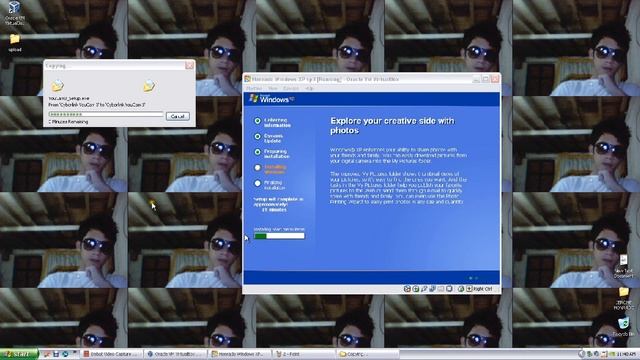
Task: Close the Copying dialog
Action: (x=189, y=65)
